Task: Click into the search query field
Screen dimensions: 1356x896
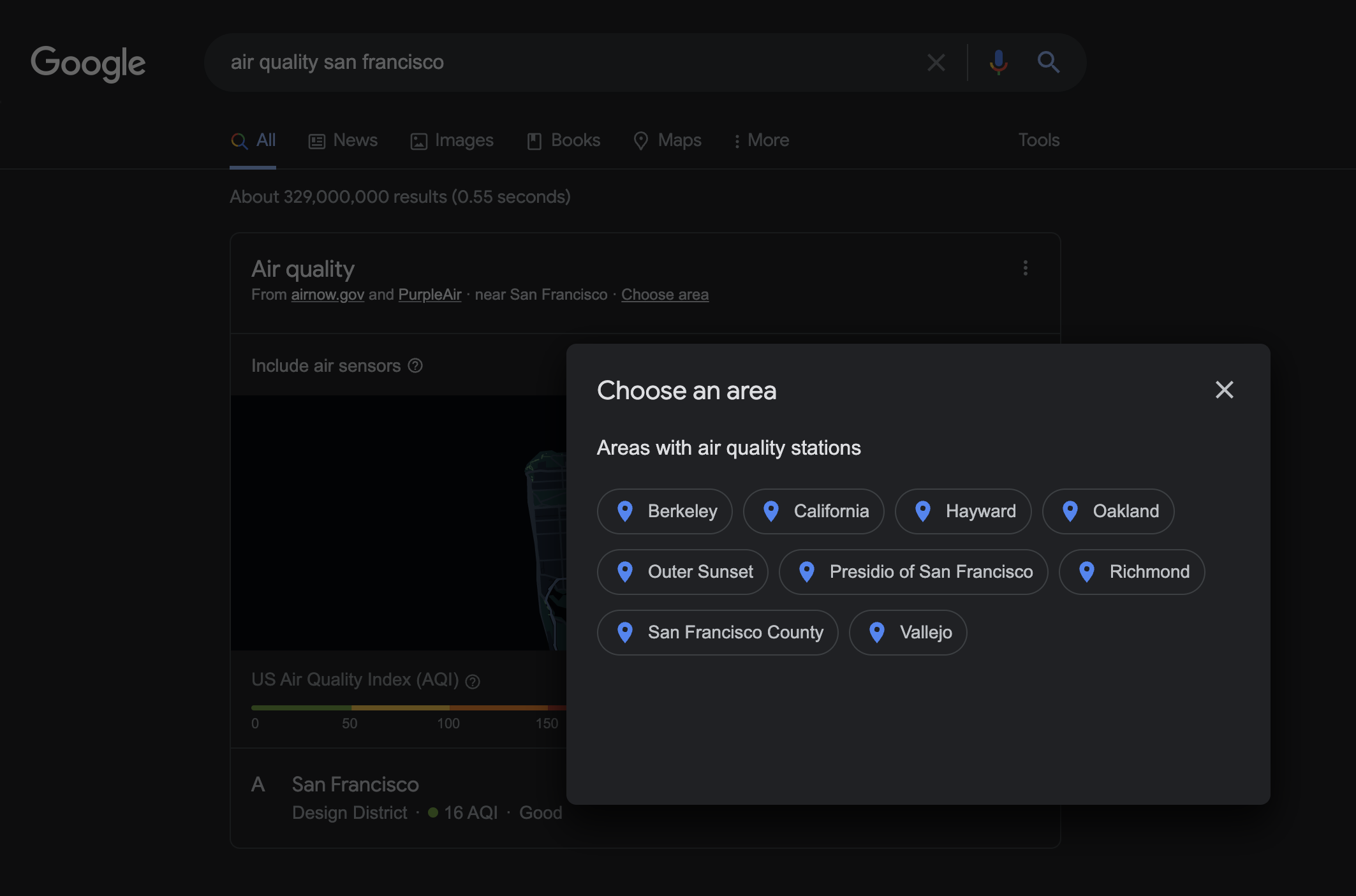Action: pos(561,62)
